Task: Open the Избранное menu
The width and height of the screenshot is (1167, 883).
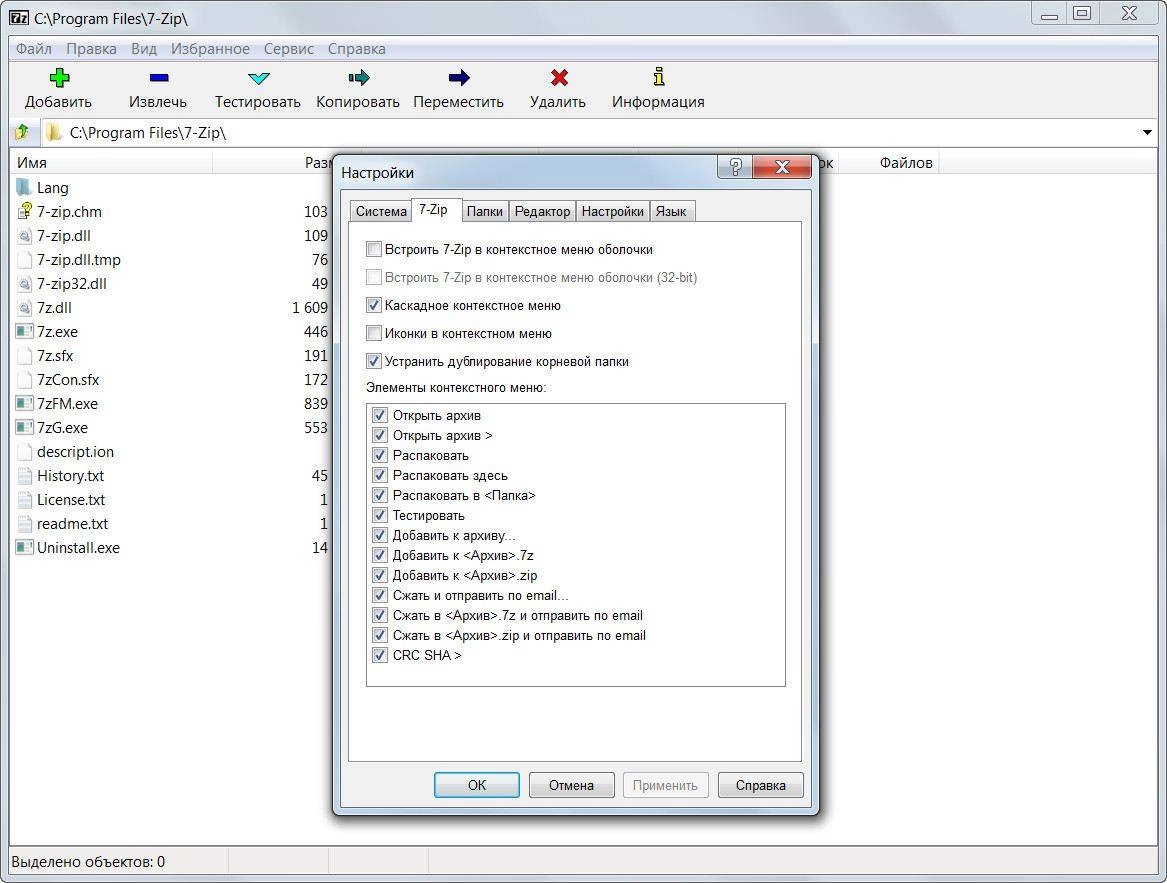Action: 210,49
